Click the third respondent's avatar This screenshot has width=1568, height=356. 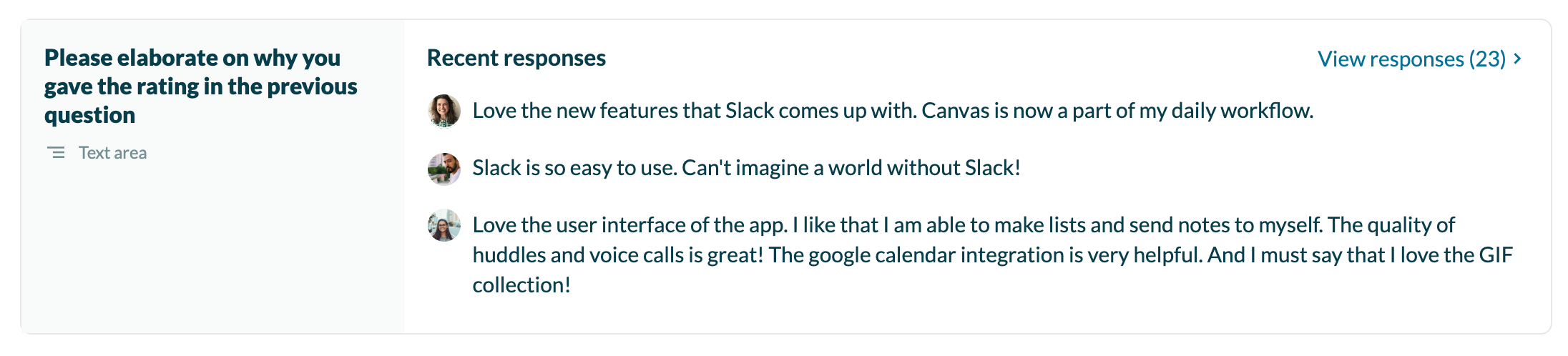[x=444, y=225]
